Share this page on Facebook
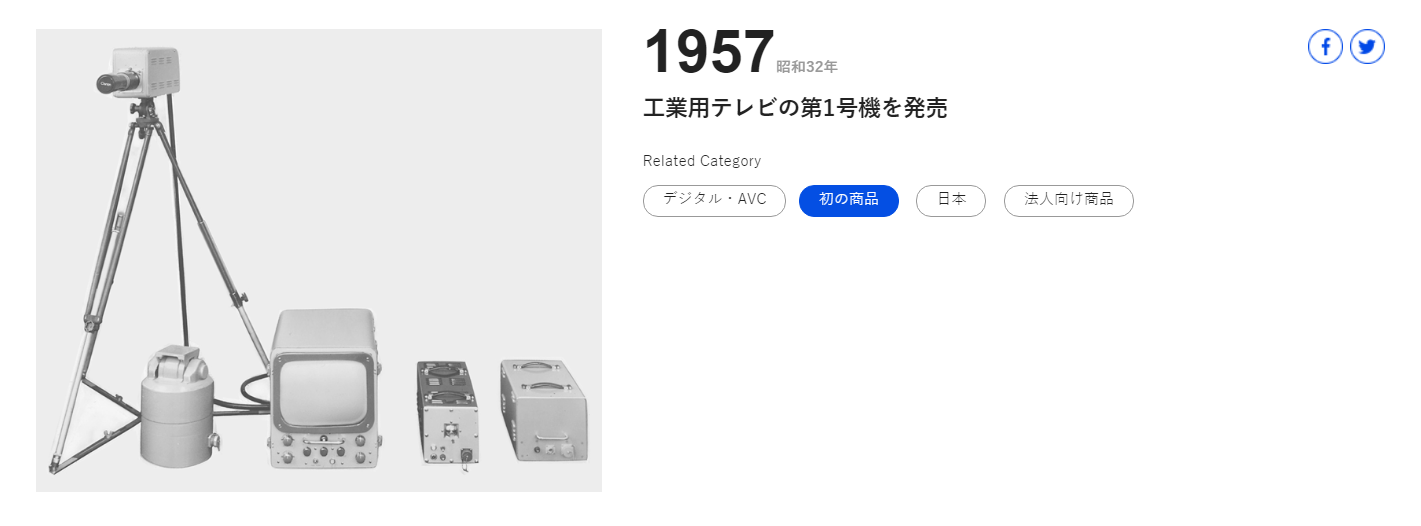The width and height of the screenshot is (1421, 526). [x=1325, y=46]
